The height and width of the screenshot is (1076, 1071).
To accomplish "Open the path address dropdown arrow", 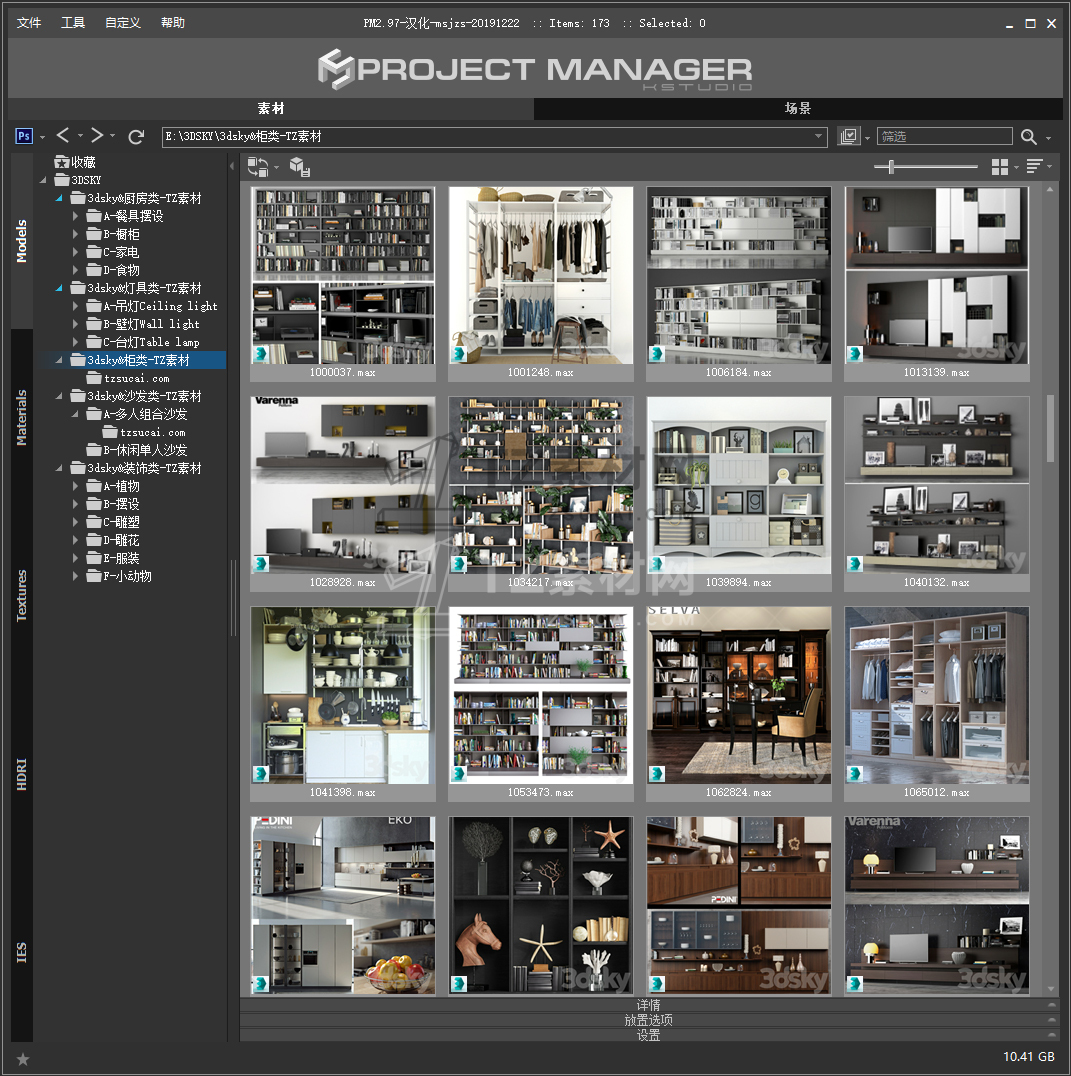I will tap(818, 137).
